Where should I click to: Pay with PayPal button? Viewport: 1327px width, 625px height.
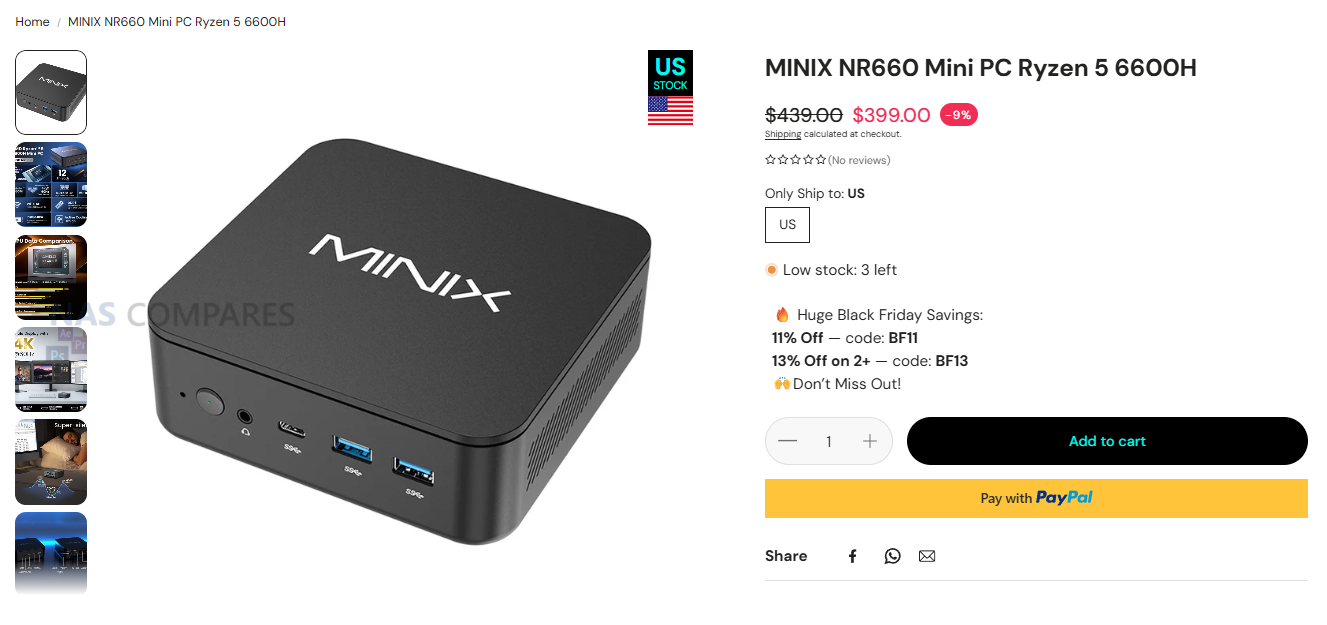click(1036, 498)
